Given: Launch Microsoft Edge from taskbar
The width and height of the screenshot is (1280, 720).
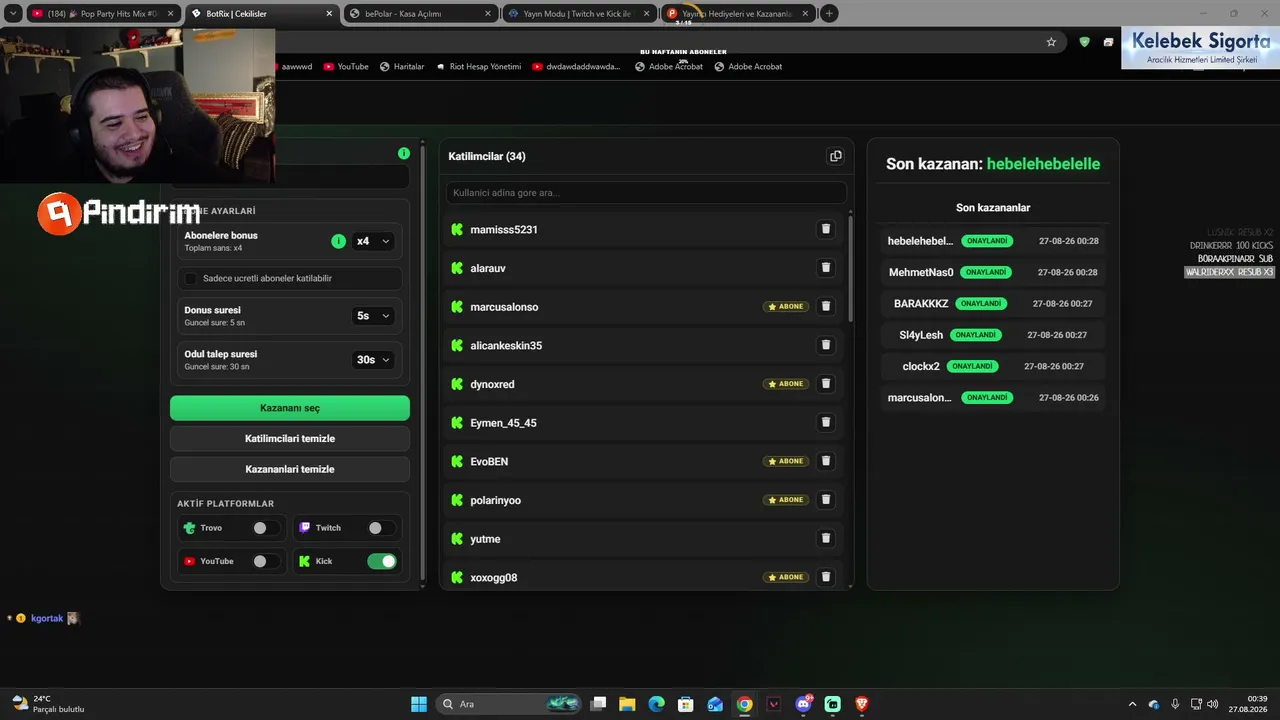Looking at the screenshot, I should pos(656,704).
